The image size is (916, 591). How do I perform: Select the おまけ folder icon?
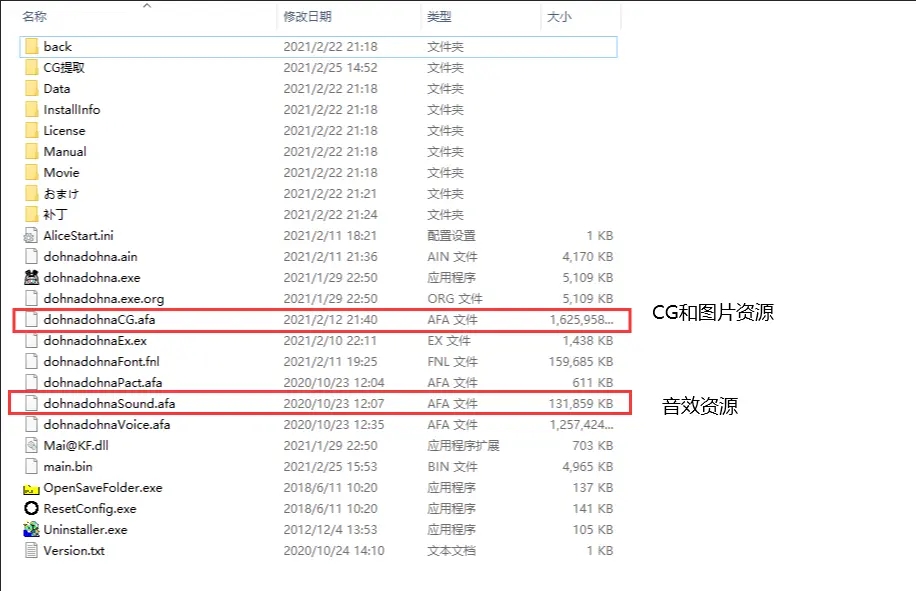[x=32, y=194]
